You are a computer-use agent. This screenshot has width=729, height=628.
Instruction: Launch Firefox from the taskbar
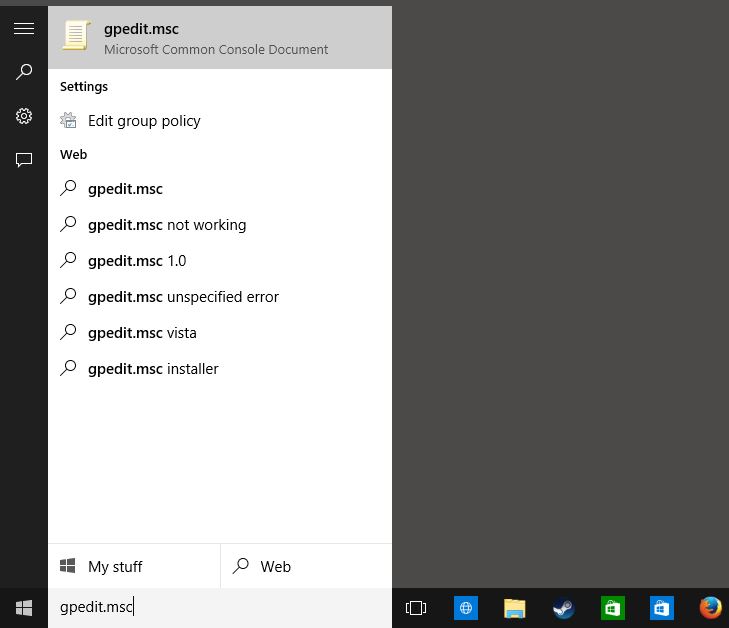[x=710, y=608]
